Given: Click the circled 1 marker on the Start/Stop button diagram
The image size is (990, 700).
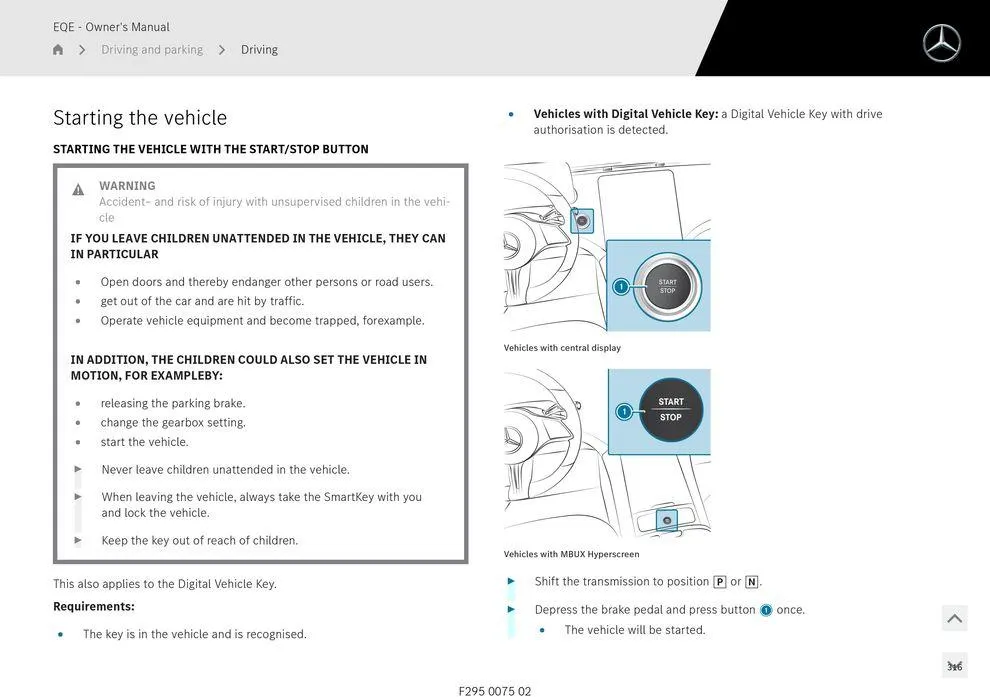Looking at the screenshot, I should click(x=621, y=286).
